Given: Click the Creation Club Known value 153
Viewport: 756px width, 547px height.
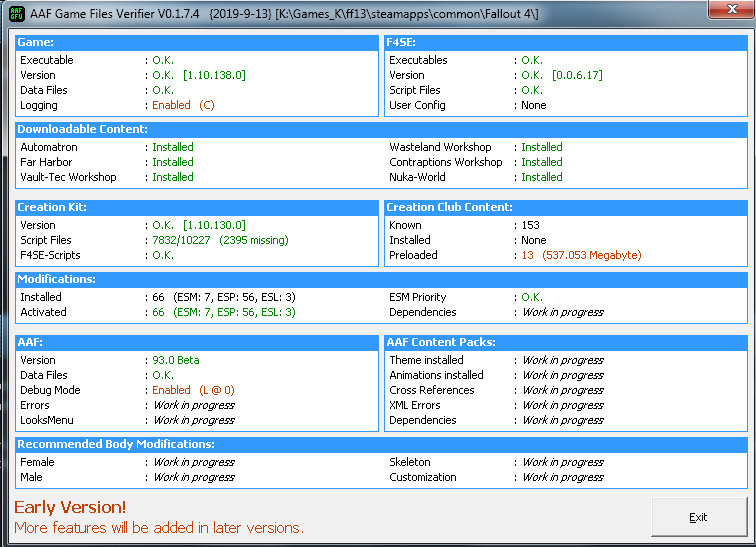Looking at the screenshot, I should pos(530,225).
